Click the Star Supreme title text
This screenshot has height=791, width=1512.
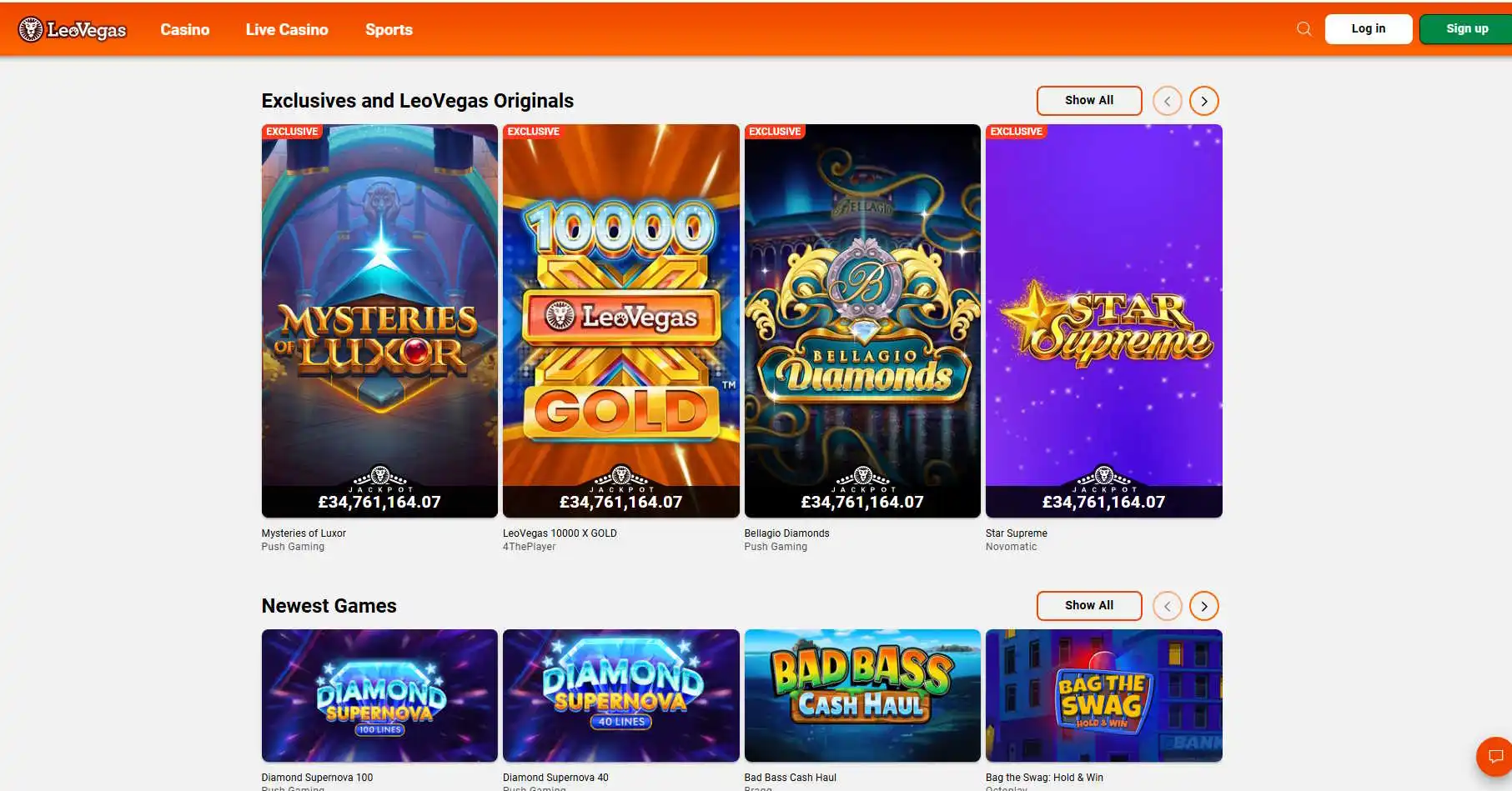(x=1017, y=533)
